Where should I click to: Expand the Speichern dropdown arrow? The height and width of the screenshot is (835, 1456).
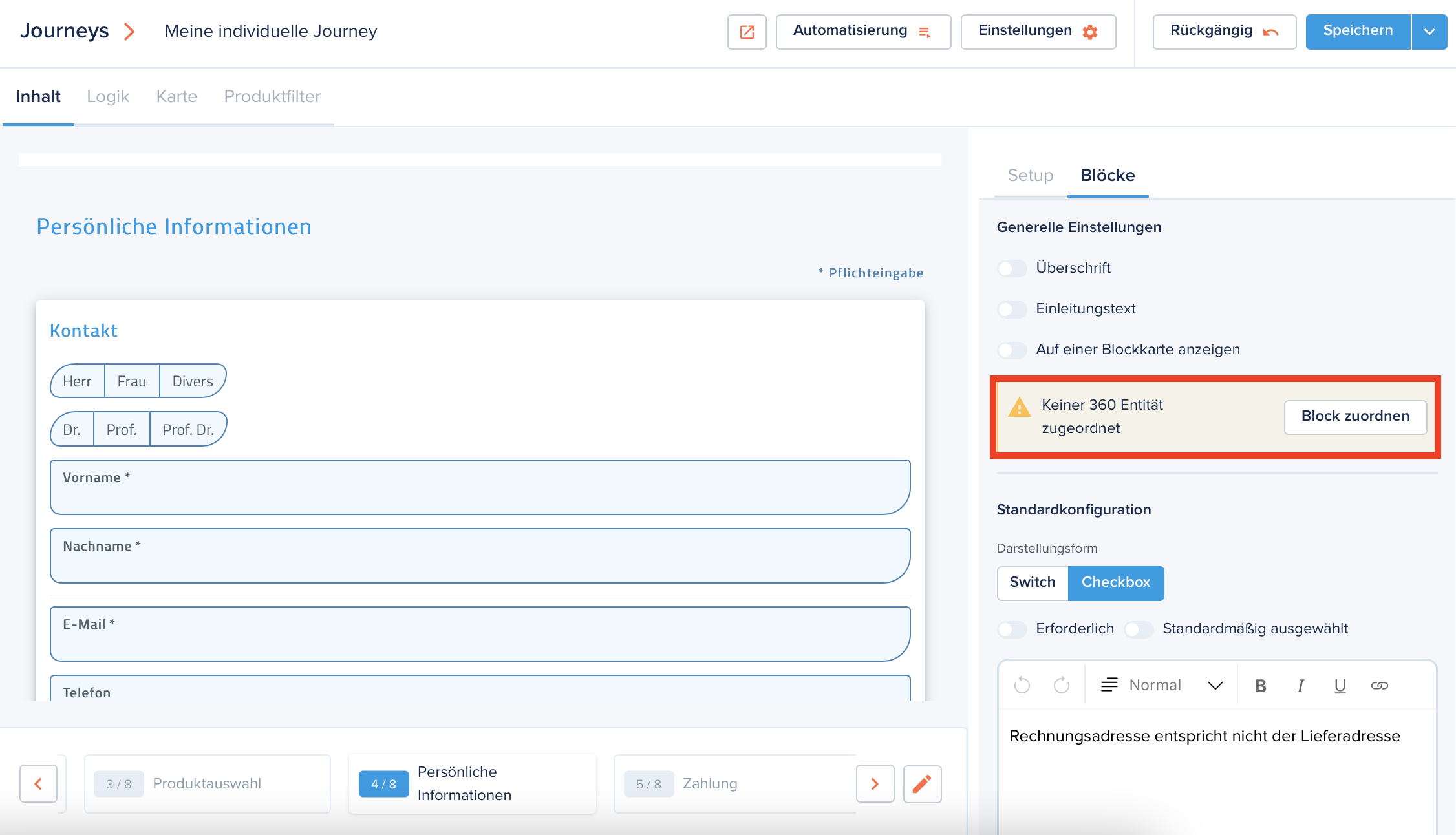tap(1429, 32)
